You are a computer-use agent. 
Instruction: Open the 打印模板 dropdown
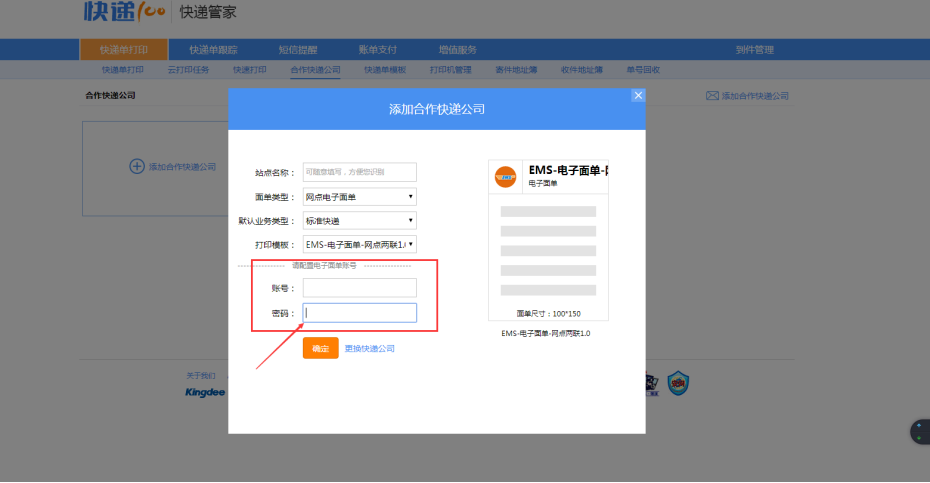[x=360, y=244]
